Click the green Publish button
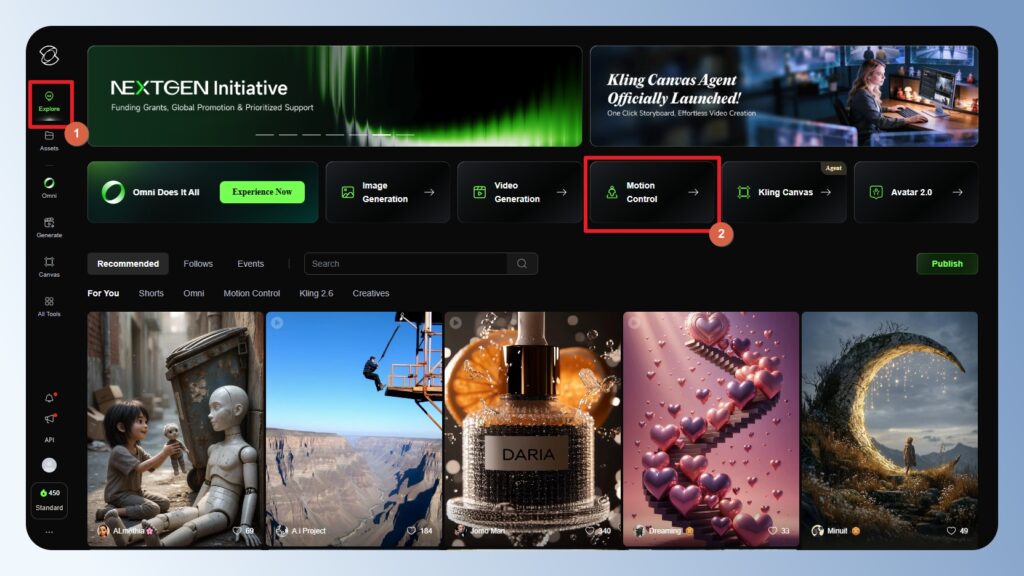The image size is (1024, 576). coord(946,264)
